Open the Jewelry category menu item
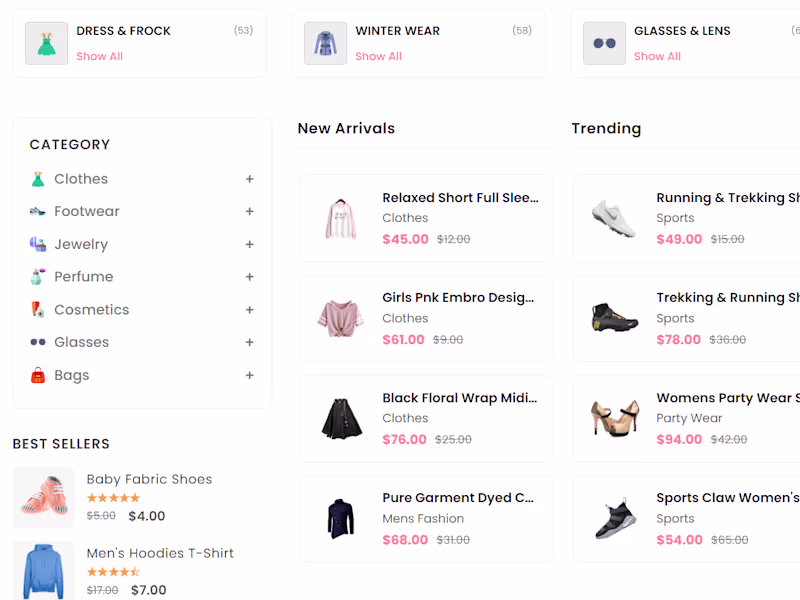Screen dimensions: 800x600 click(x=81, y=244)
